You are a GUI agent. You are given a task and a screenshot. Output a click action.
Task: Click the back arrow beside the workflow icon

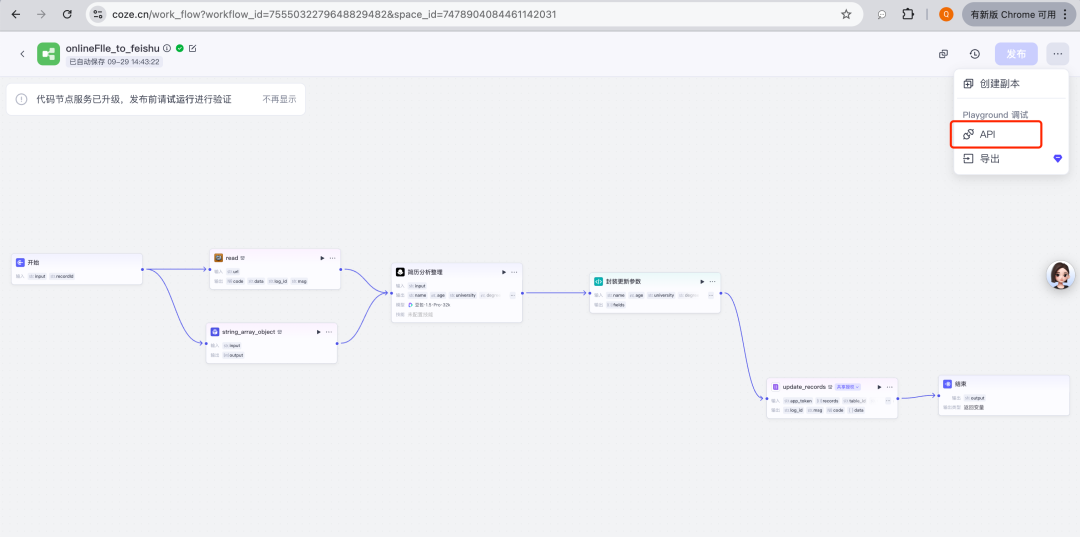(x=23, y=54)
